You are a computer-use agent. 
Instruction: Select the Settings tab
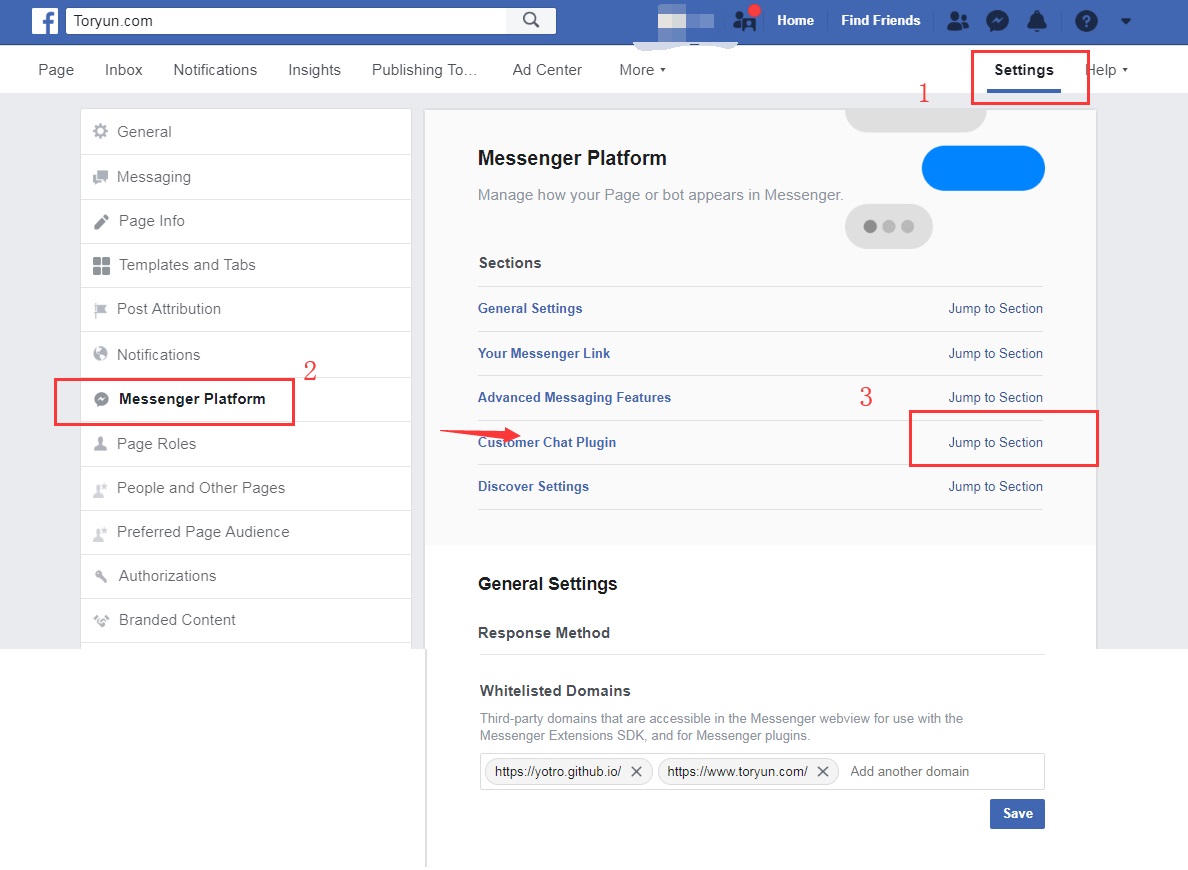pyautogui.click(x=1024, y=70)
